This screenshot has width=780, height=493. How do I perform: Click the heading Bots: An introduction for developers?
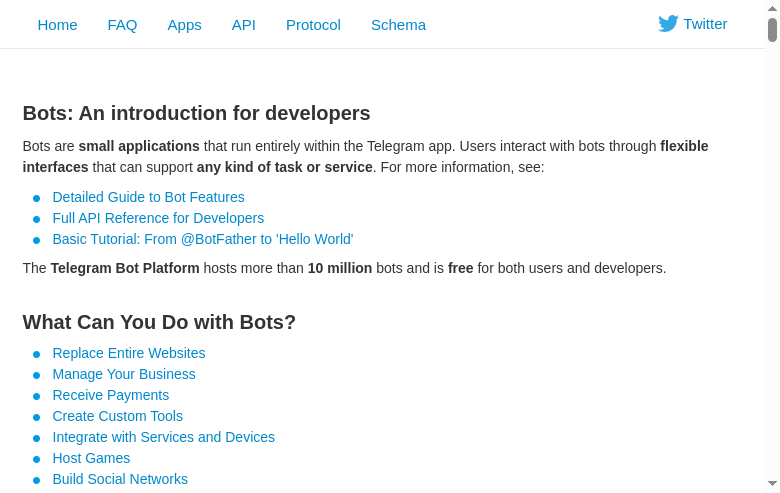coord(196,113)
